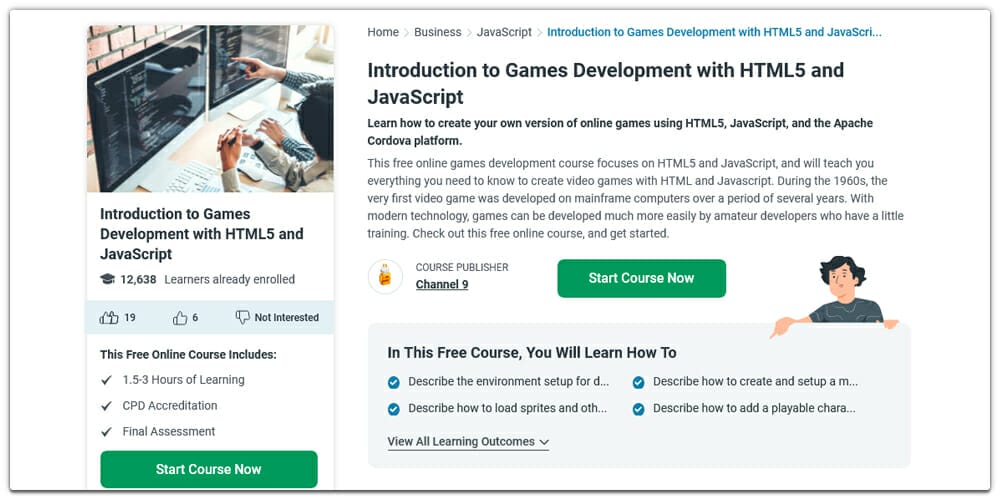The height and width of the screenshot is (500, 1000).
Task: Click Start Course Now in the sidebar card
Action: [209, 469]
